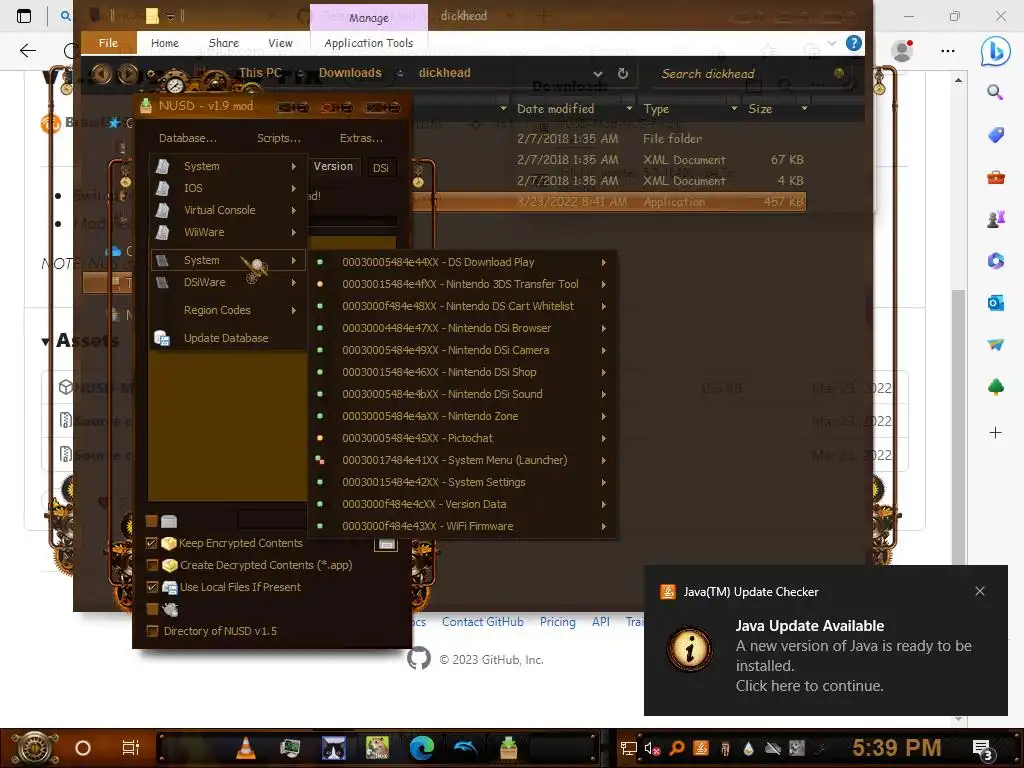
Task: Expand System Menu (Launcher) submenu arrow
Action: click(x=603, y=460)
